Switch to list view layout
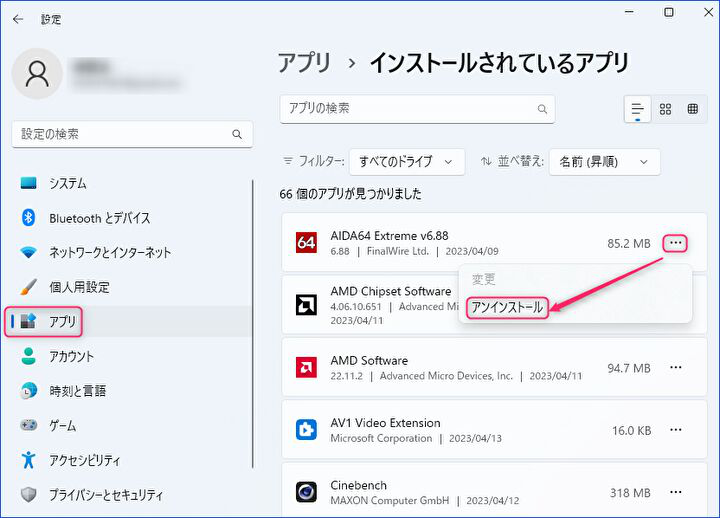The height and width of the screenshot is (518, 720). [637, 109]
